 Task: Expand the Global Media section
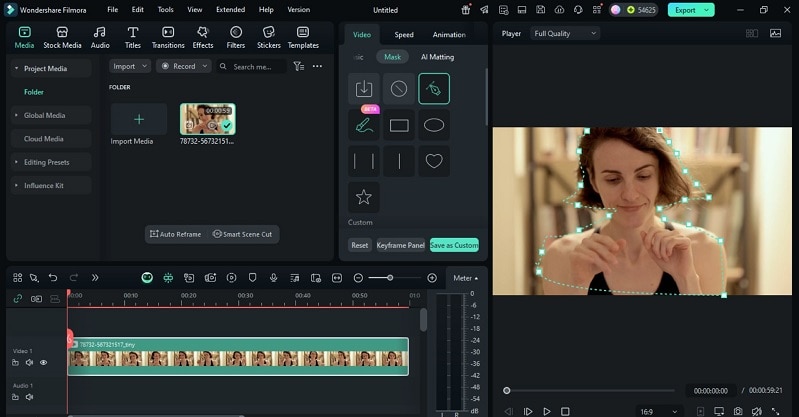pyautogui.click(x=45, y=115)
